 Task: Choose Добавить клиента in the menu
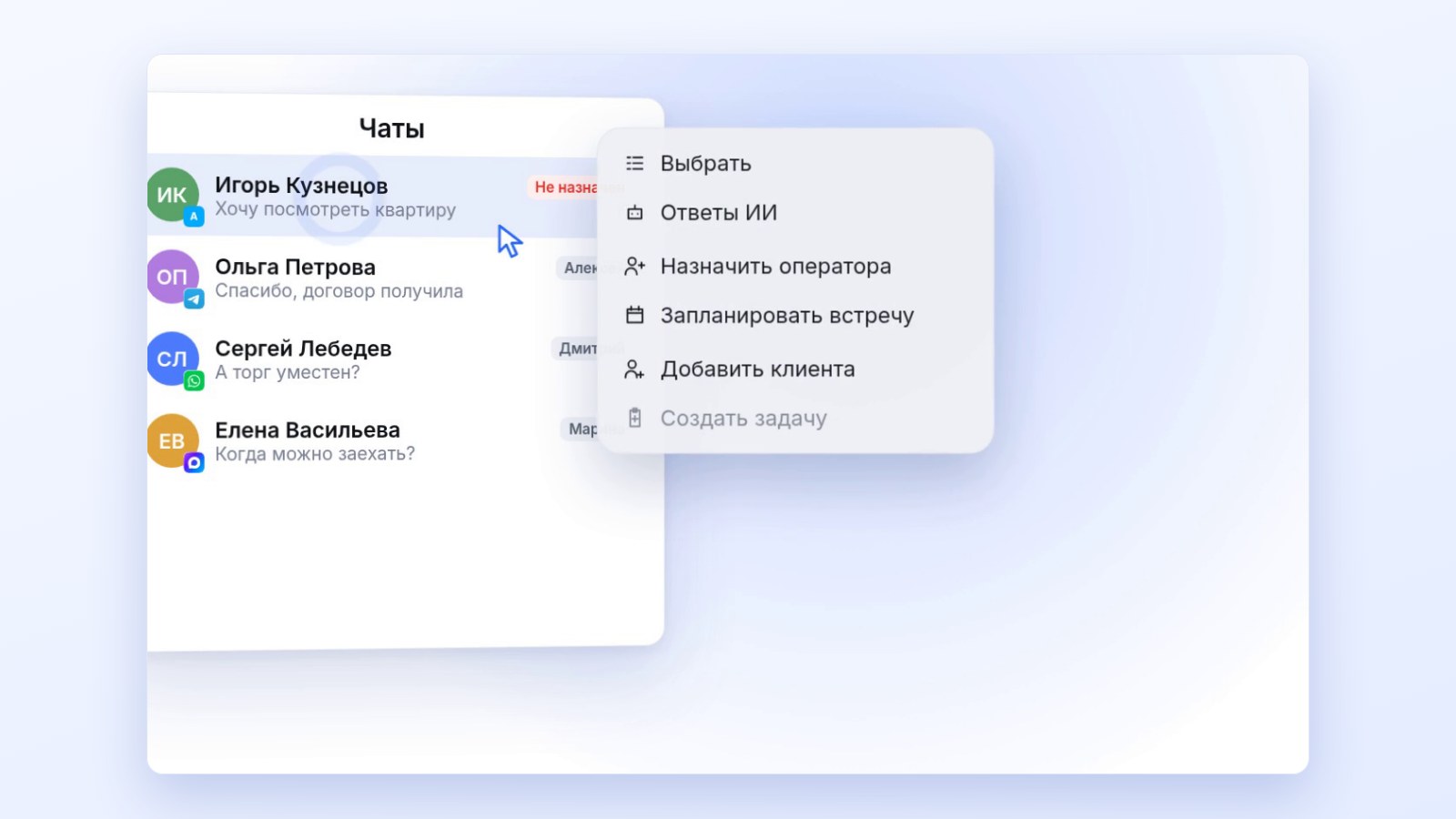[794, 369]
